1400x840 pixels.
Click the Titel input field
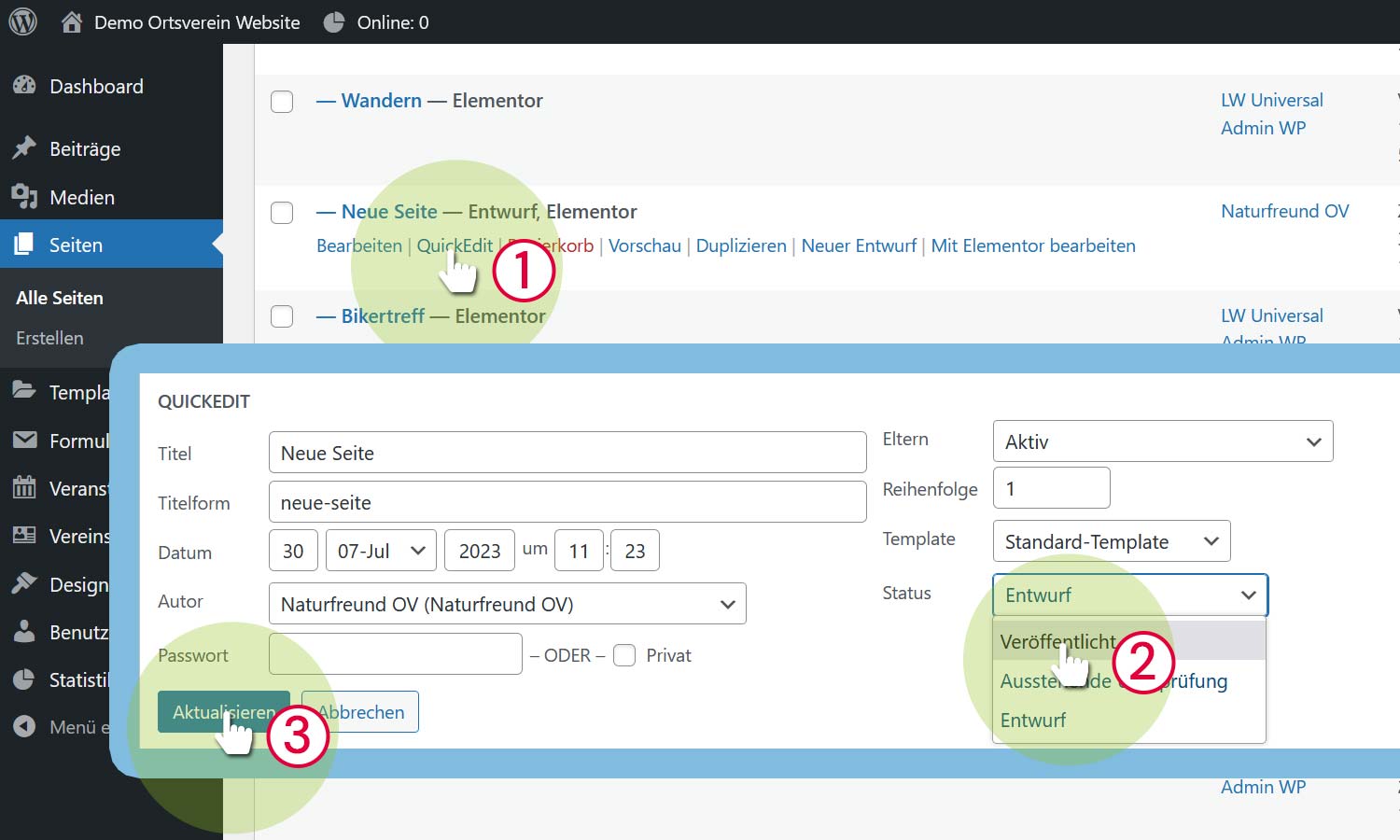coord(567,453)
